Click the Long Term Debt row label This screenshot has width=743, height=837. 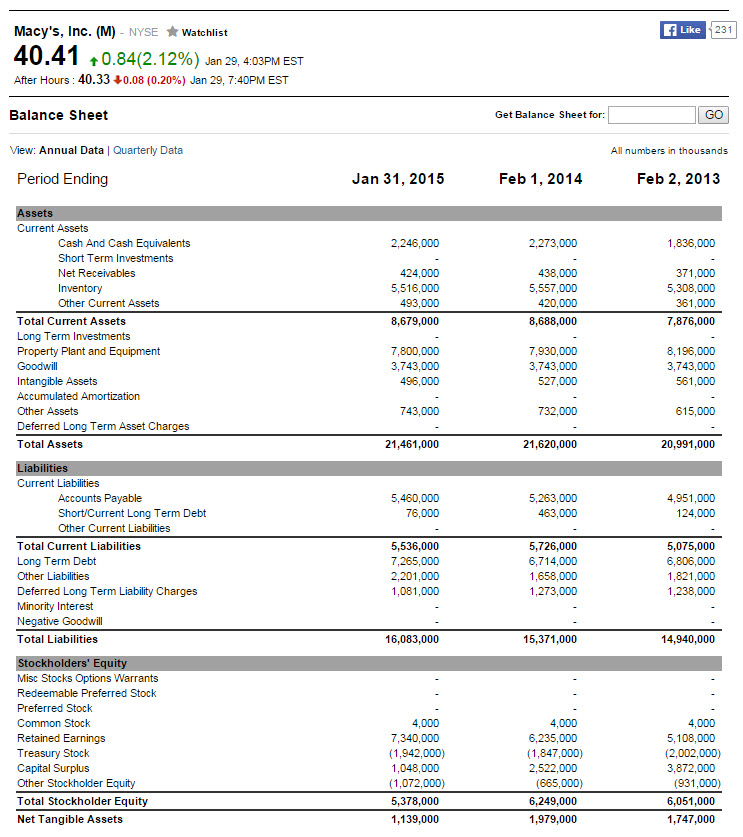[x=56, y=561]
